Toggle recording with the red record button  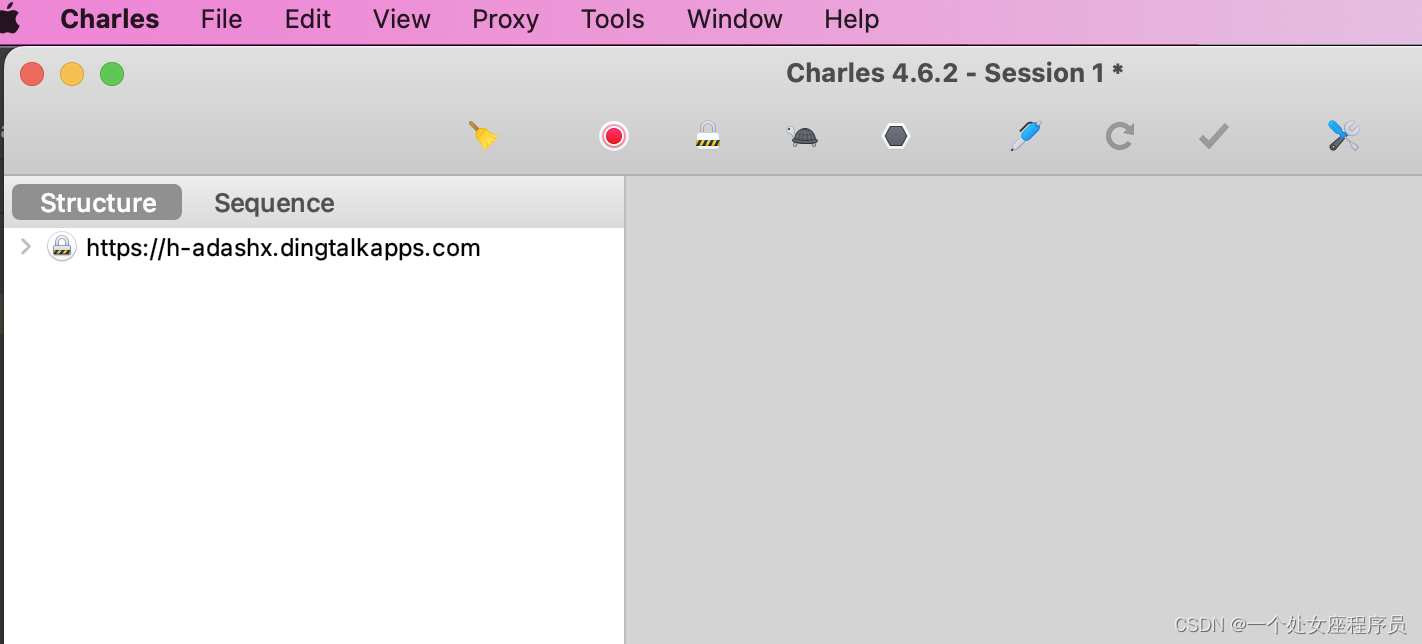614,136
